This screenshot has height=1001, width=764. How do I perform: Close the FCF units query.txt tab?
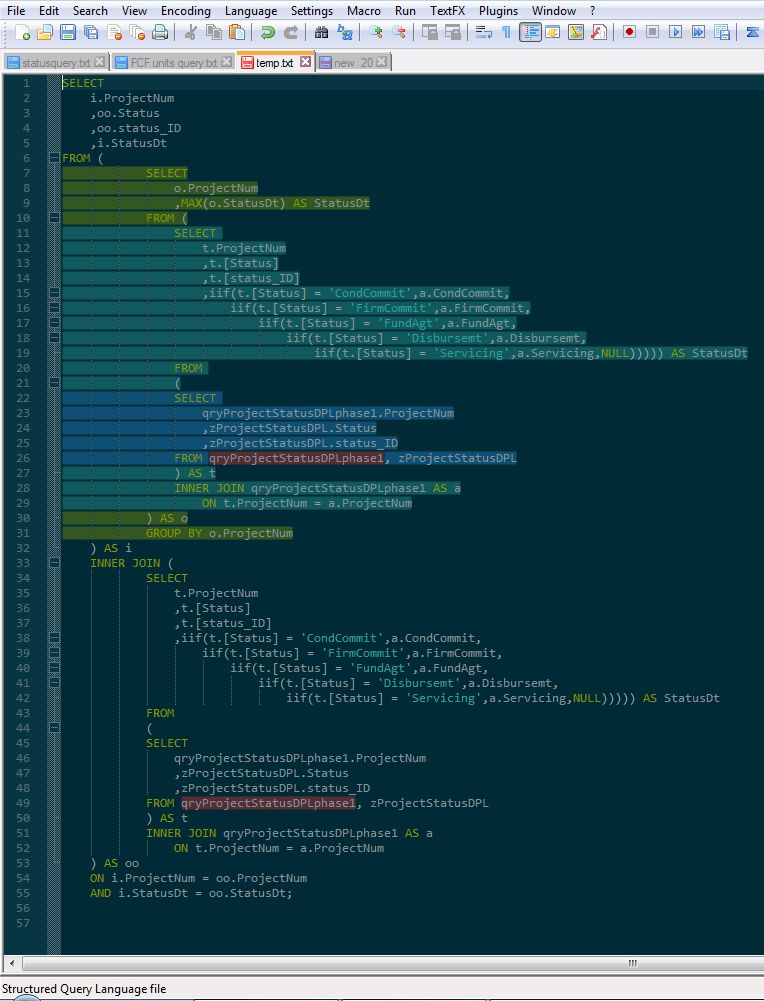click(227, 62)
